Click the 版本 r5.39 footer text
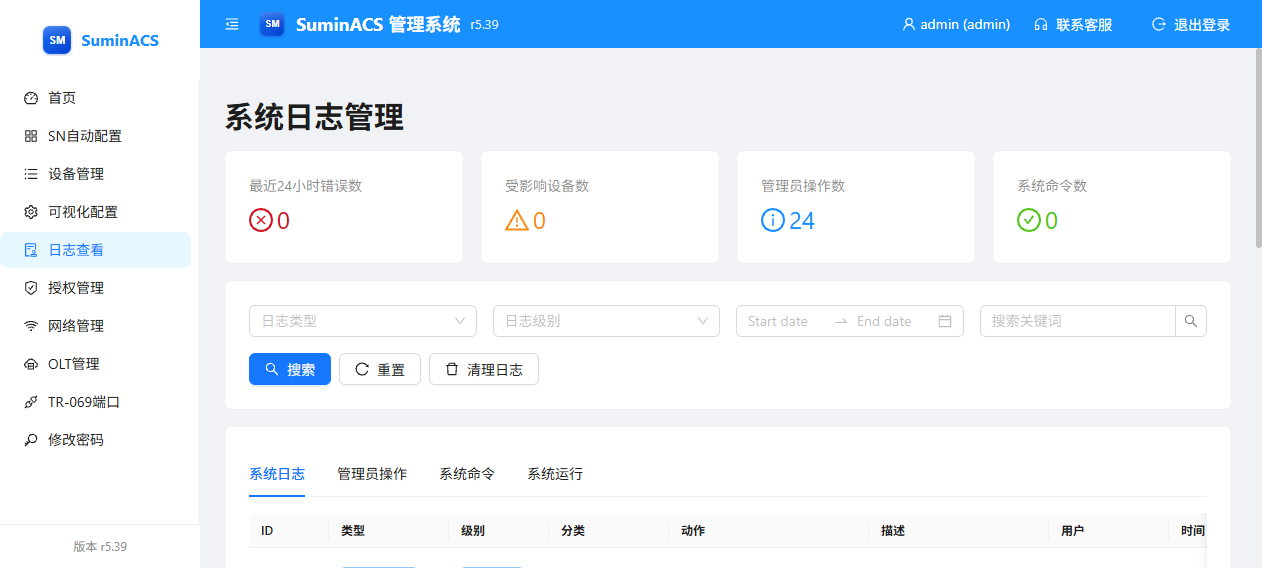 pyautogui.click(x=100, y=547)
